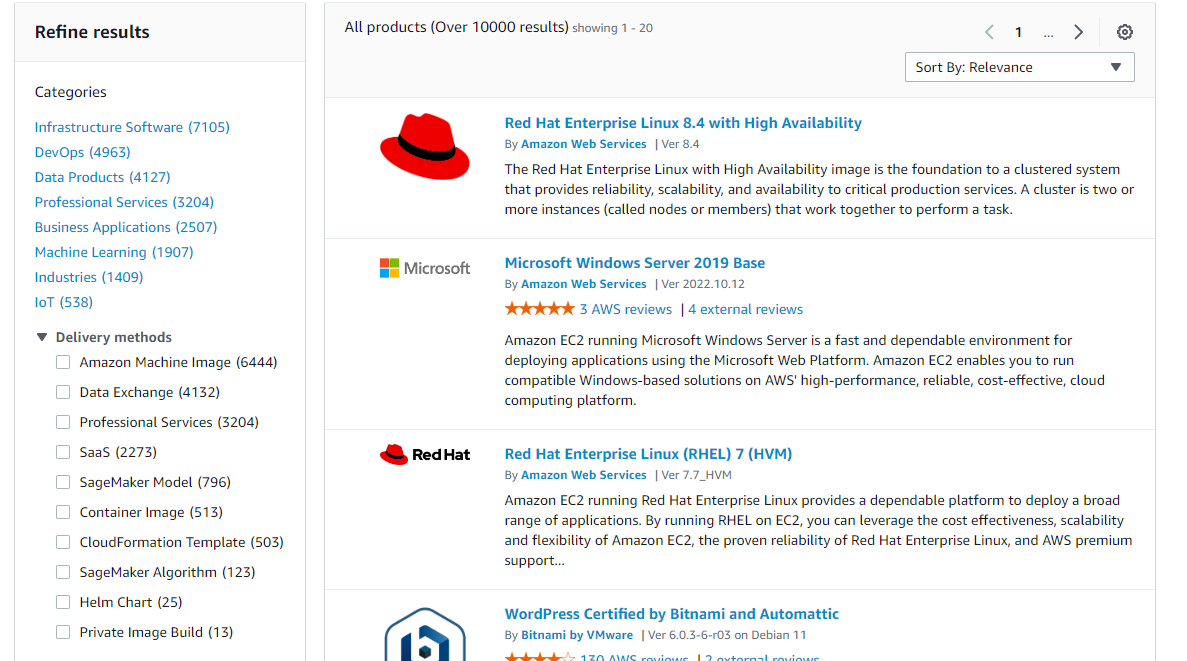Filter by DevOps category
Viewport: 1187px width, 661px height.
83,152
